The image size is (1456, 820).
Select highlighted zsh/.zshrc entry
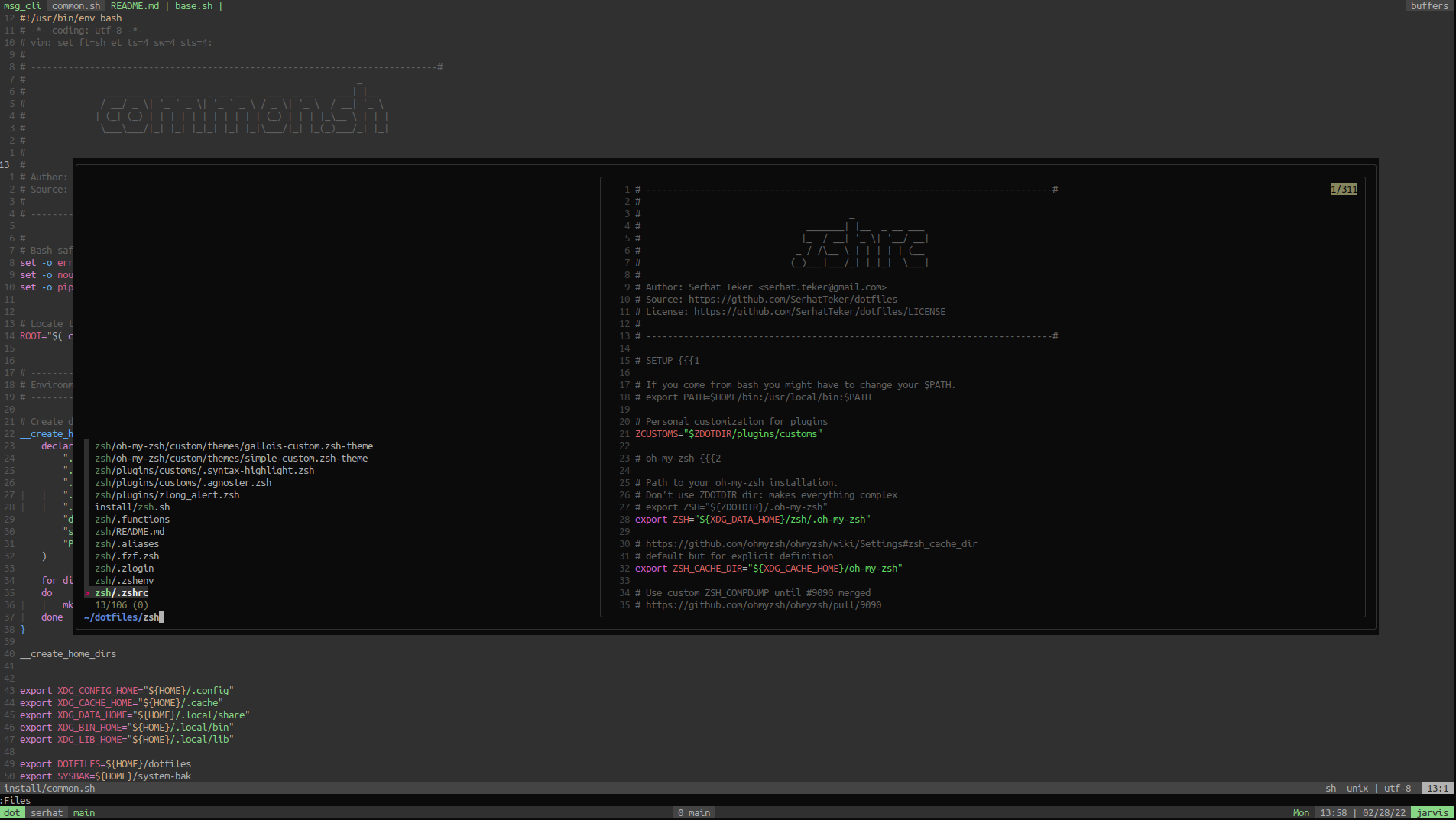pos(122,592)
